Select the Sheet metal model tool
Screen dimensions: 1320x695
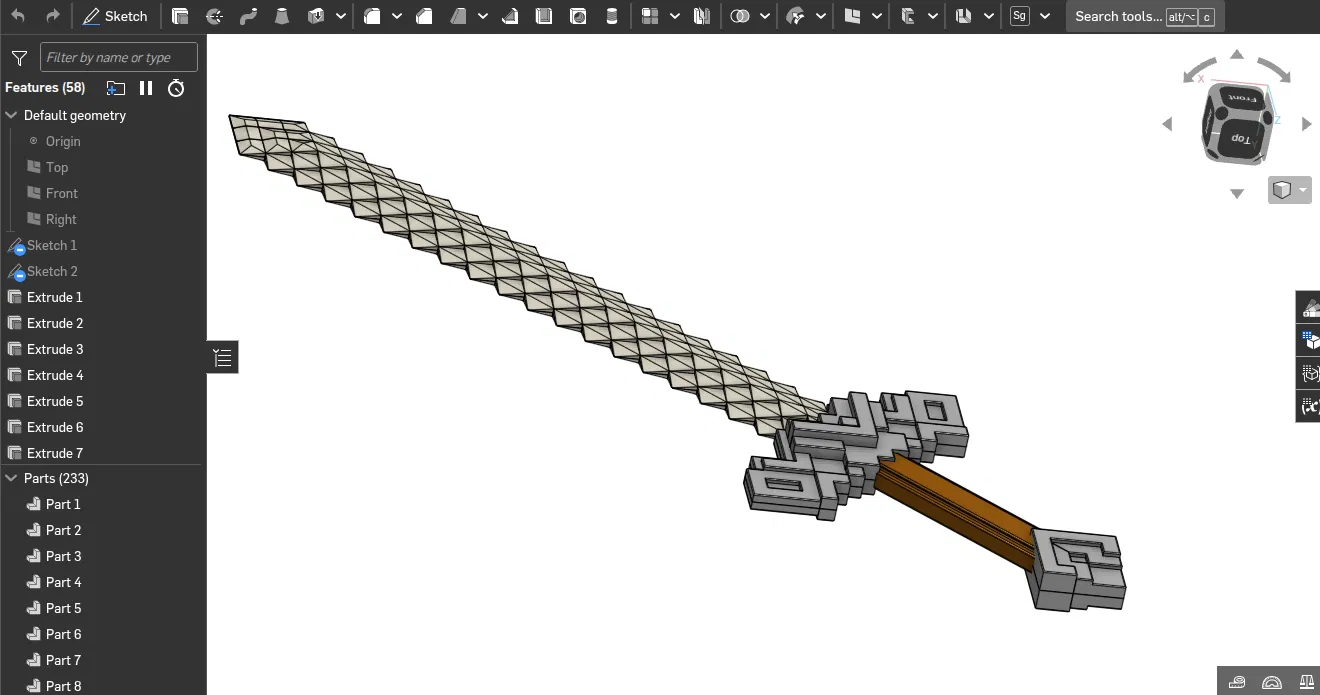pyautogui.click(x=964, y=16)
